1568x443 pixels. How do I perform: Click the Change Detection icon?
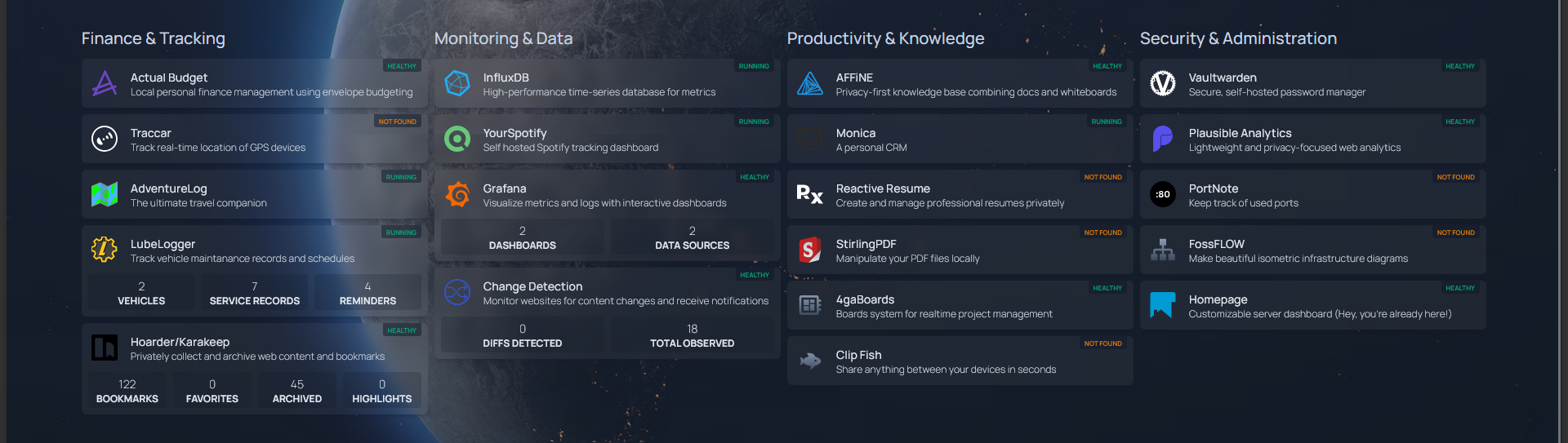457,292
